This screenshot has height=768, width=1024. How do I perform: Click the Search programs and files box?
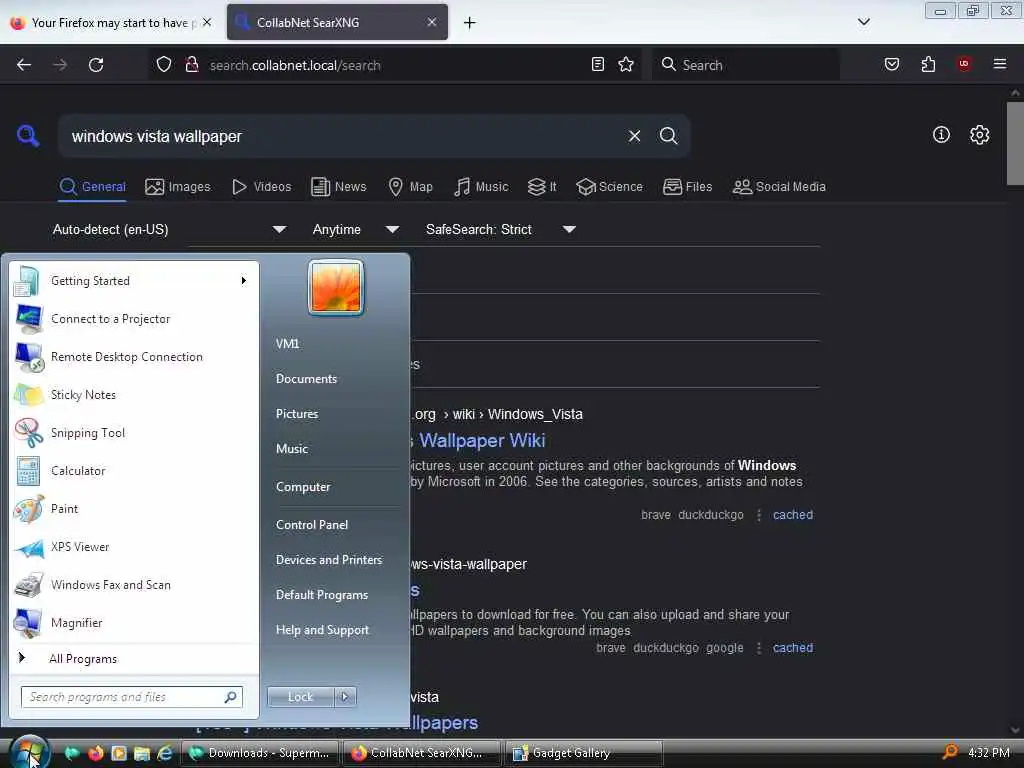coord(131,697)
